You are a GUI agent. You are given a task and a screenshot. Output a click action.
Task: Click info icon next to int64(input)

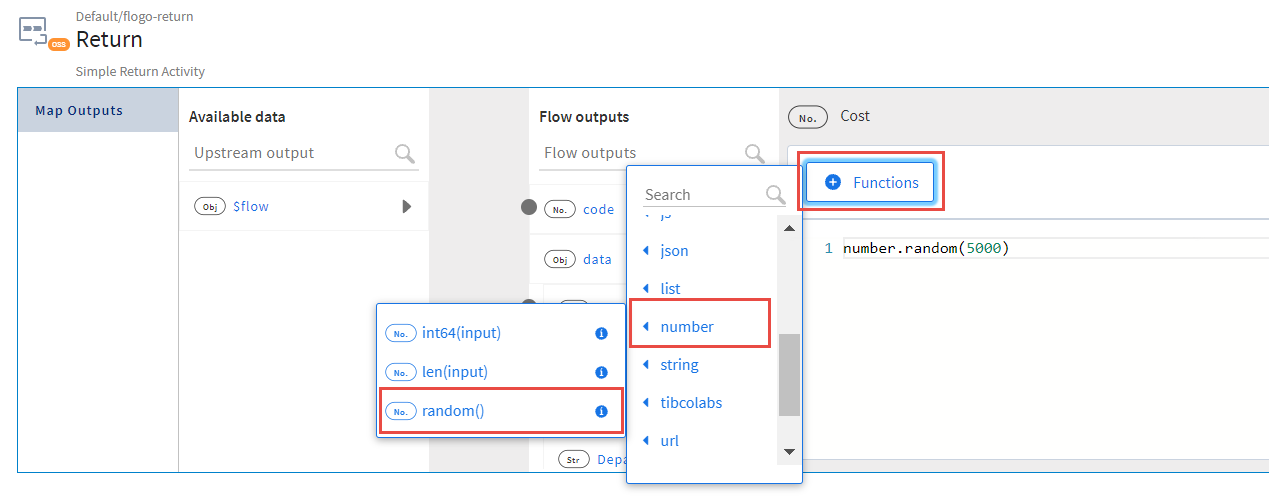click(601, 333)
